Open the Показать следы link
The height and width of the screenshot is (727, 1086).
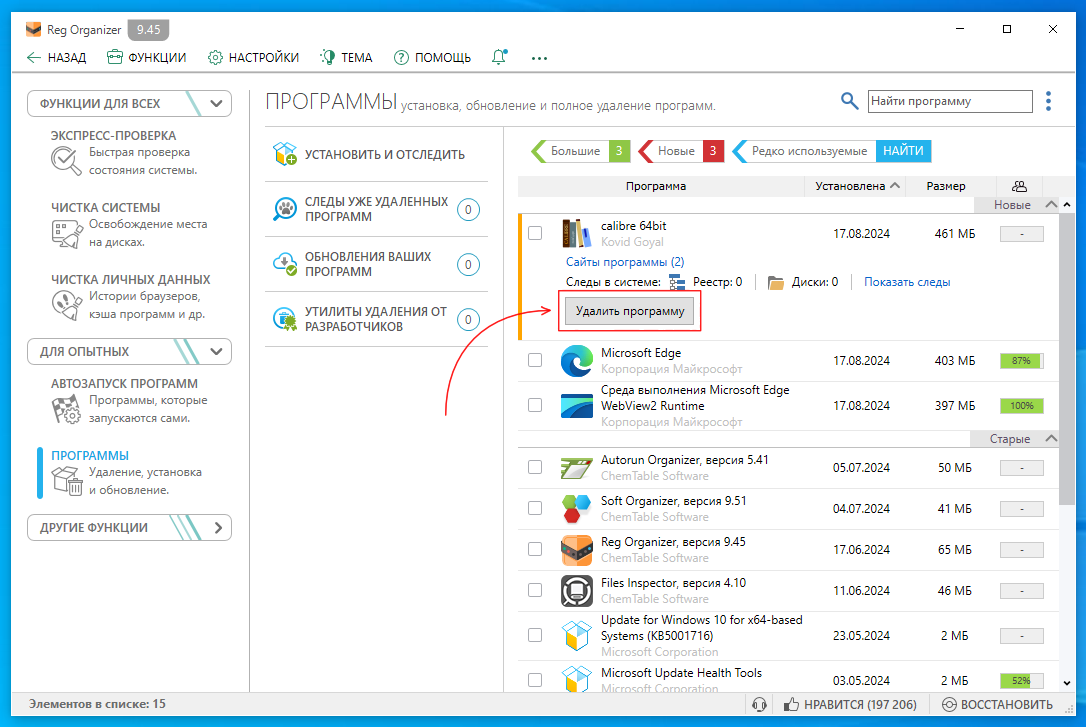(907, 283)
